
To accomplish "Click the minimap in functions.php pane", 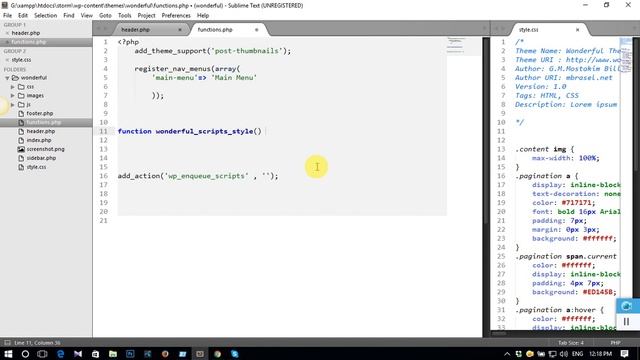I will click(x=464, y=46).
